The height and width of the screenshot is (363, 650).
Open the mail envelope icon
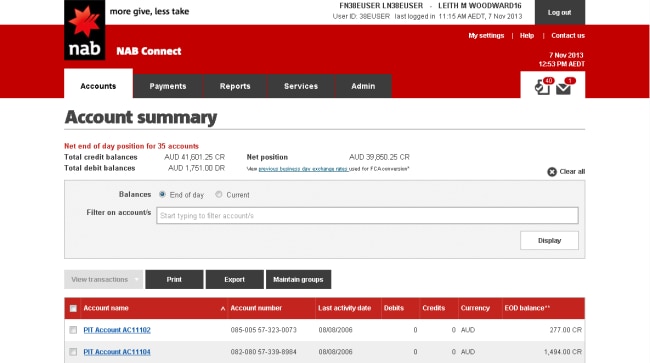click(564, 87)
